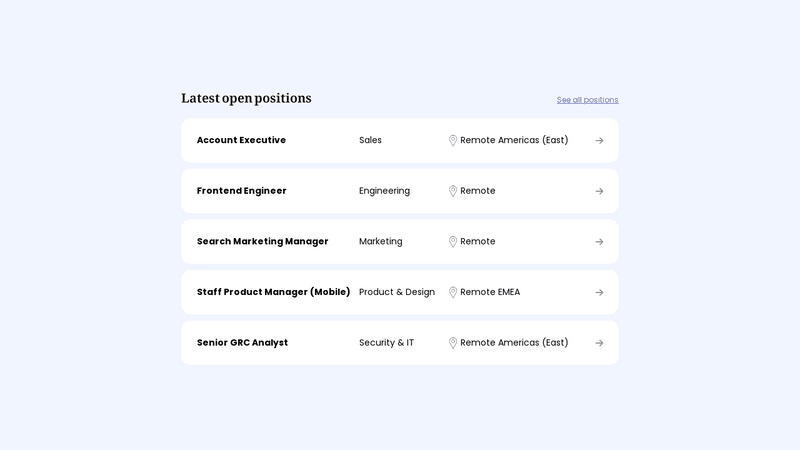The height and width of the screenshot is (450, 800).
Task: Select the Frontend Engineer position title
Action: coord(241,191)
